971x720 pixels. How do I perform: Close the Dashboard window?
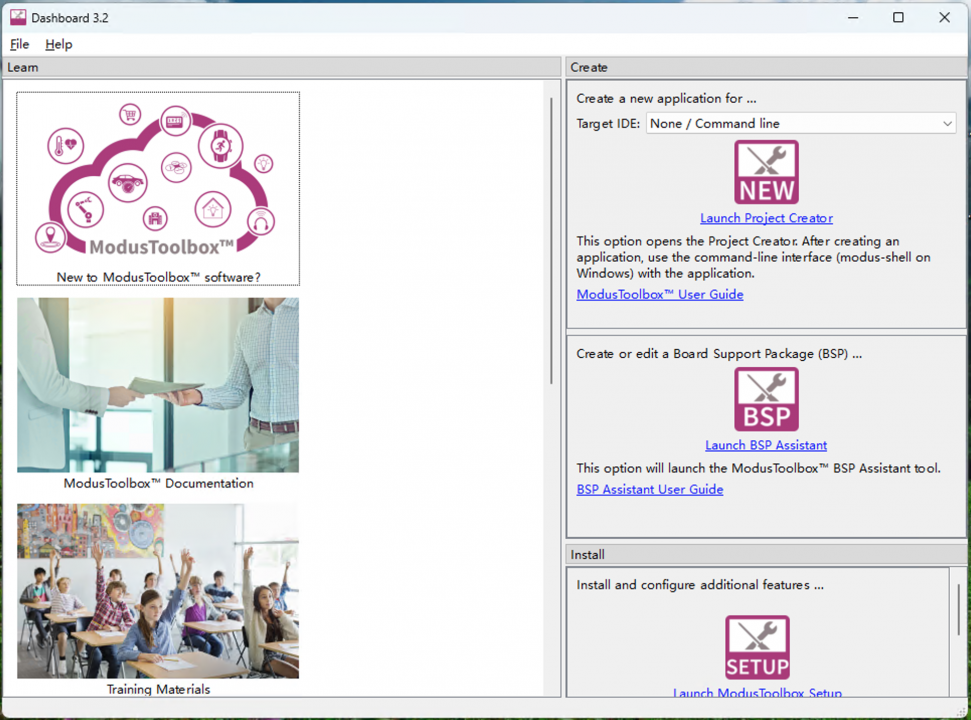[944, 17]
